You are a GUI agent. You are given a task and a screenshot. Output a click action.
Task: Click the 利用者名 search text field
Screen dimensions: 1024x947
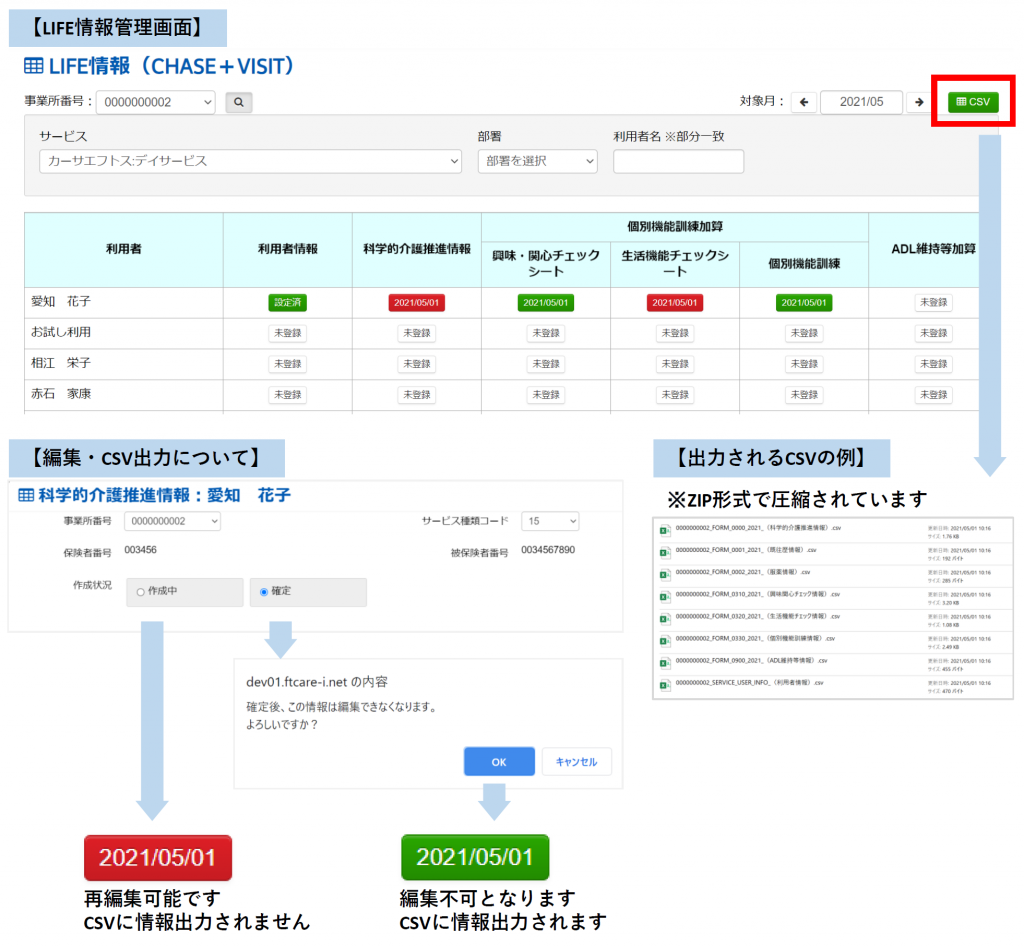click(x=678, y=161)
